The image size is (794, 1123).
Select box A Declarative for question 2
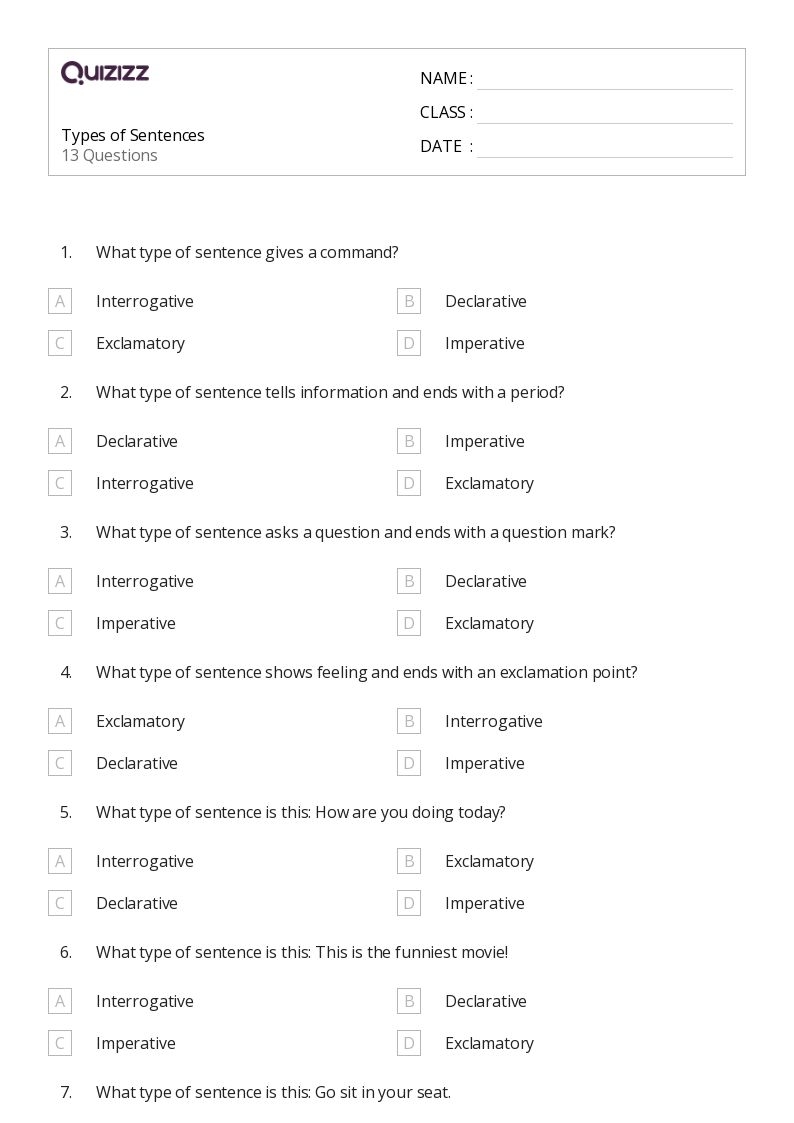click(x=60, y=441)
